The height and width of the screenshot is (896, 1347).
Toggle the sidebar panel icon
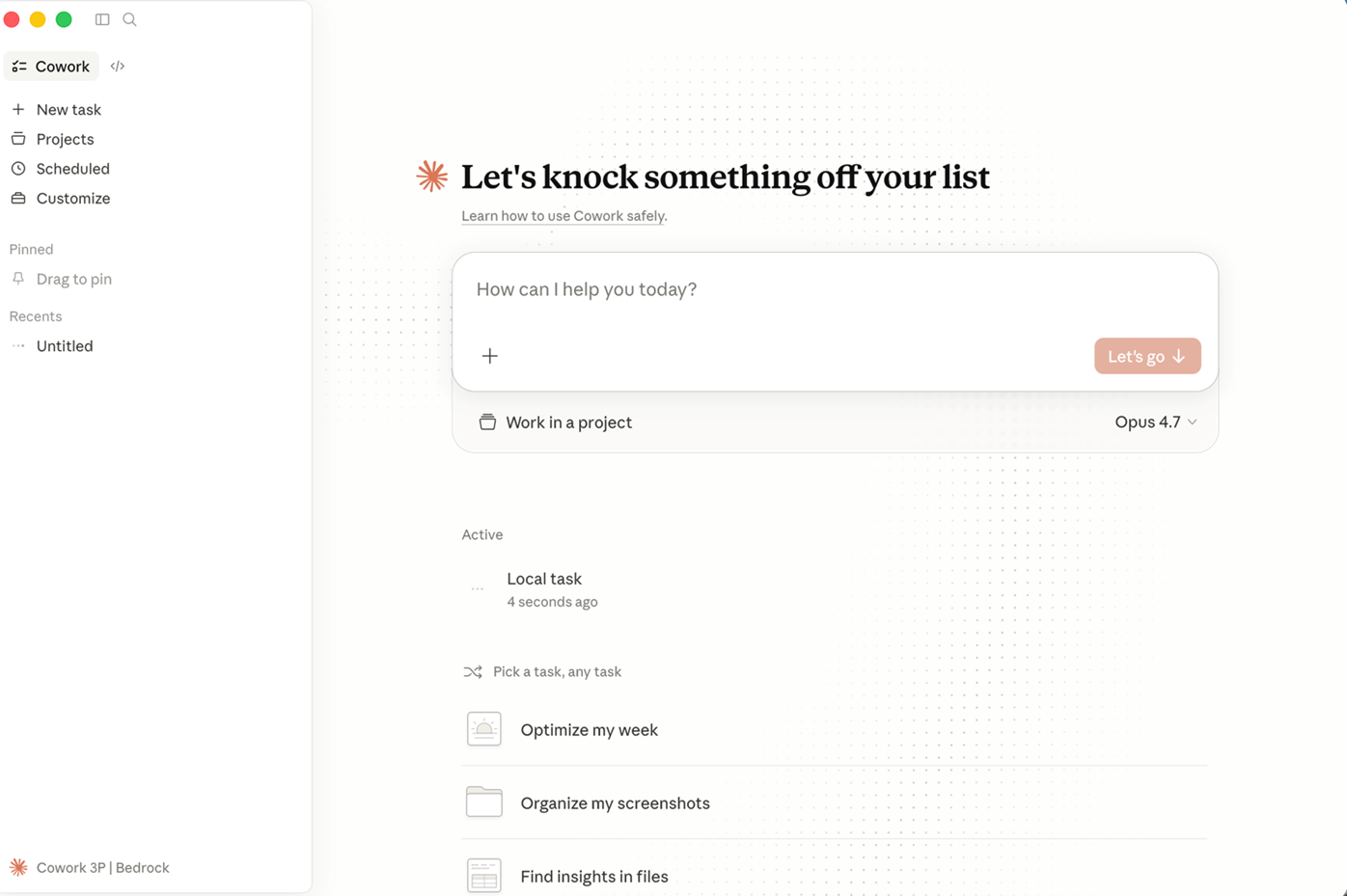tap(102, 19)
